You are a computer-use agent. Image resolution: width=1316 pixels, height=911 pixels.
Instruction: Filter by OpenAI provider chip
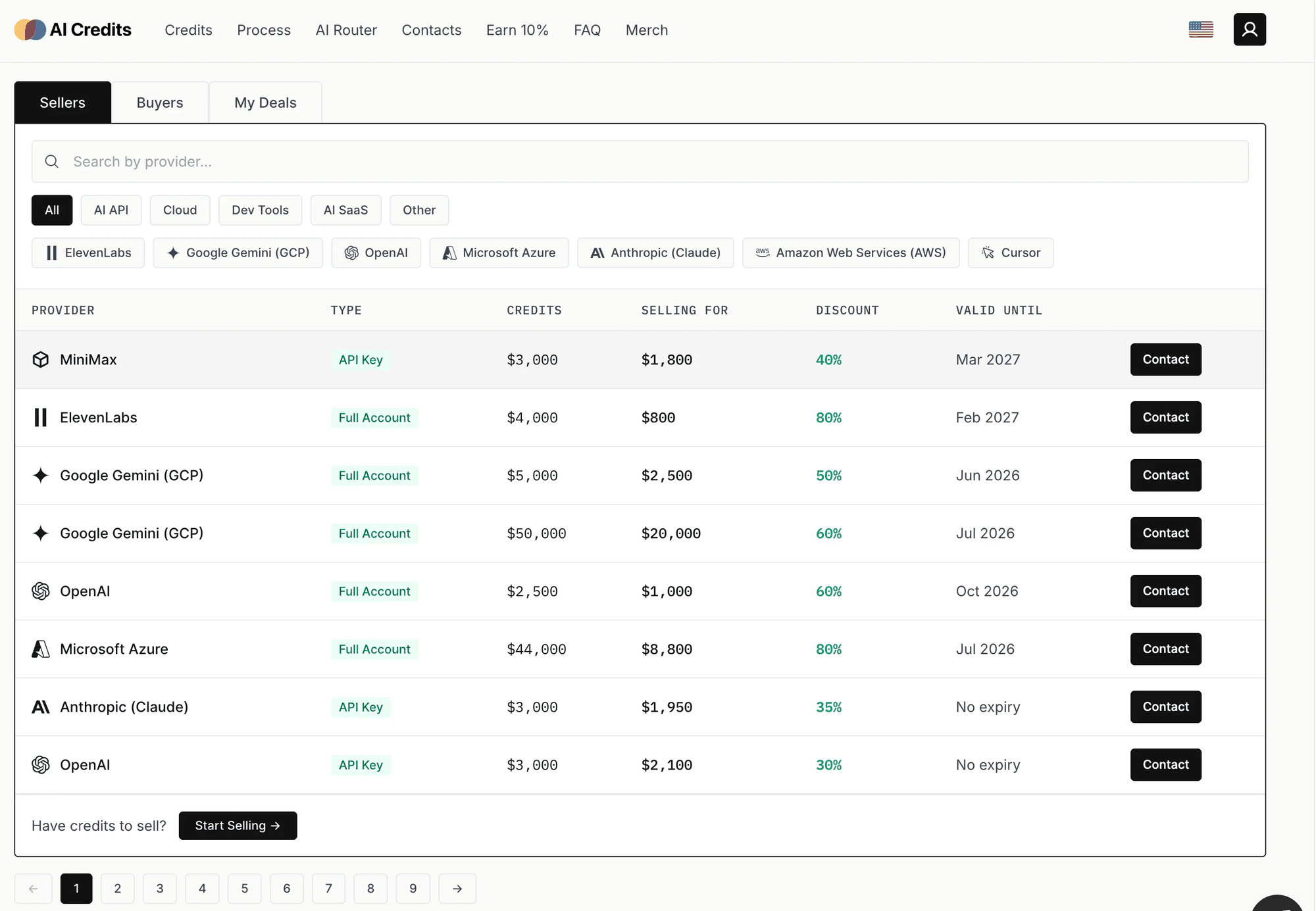coord(376,253)
